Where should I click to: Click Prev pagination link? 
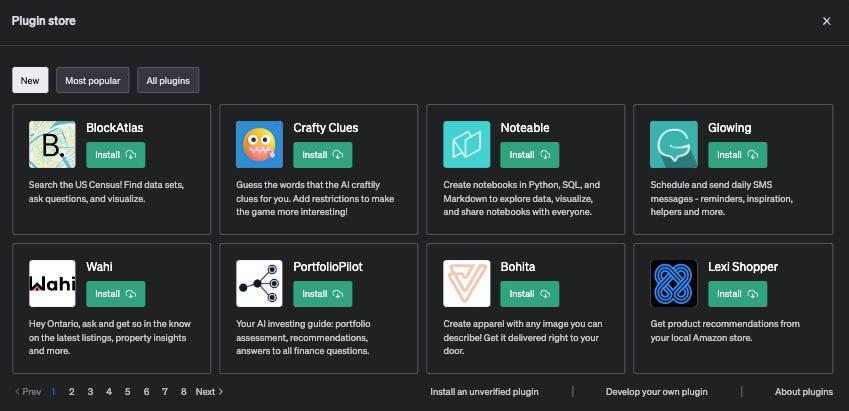(28, 392)
